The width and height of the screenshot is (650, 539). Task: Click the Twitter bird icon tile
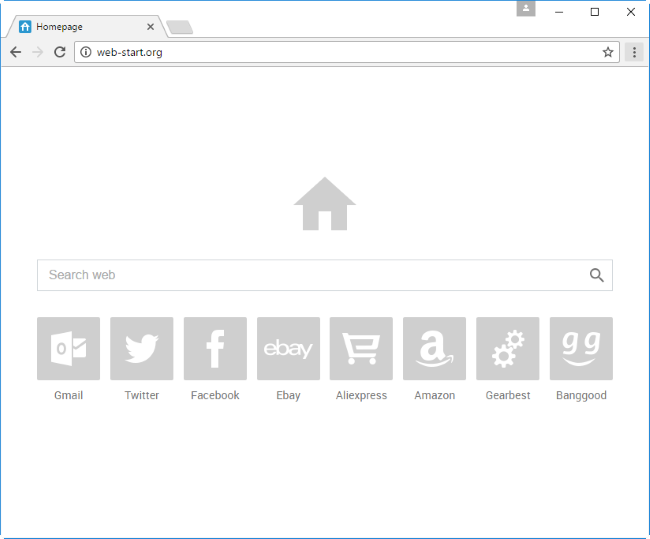coord(141,348)
